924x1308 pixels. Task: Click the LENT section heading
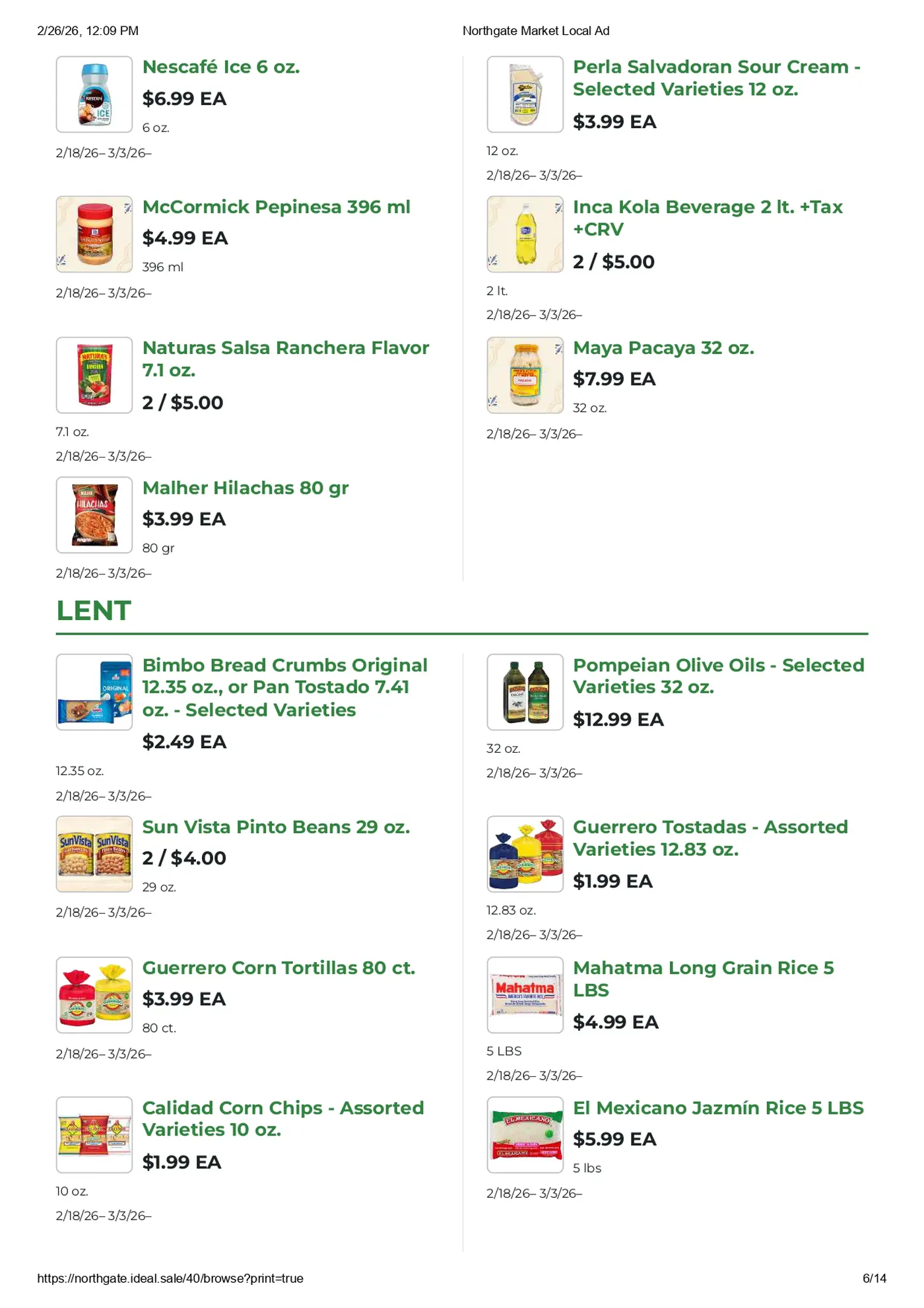[94, 611]
